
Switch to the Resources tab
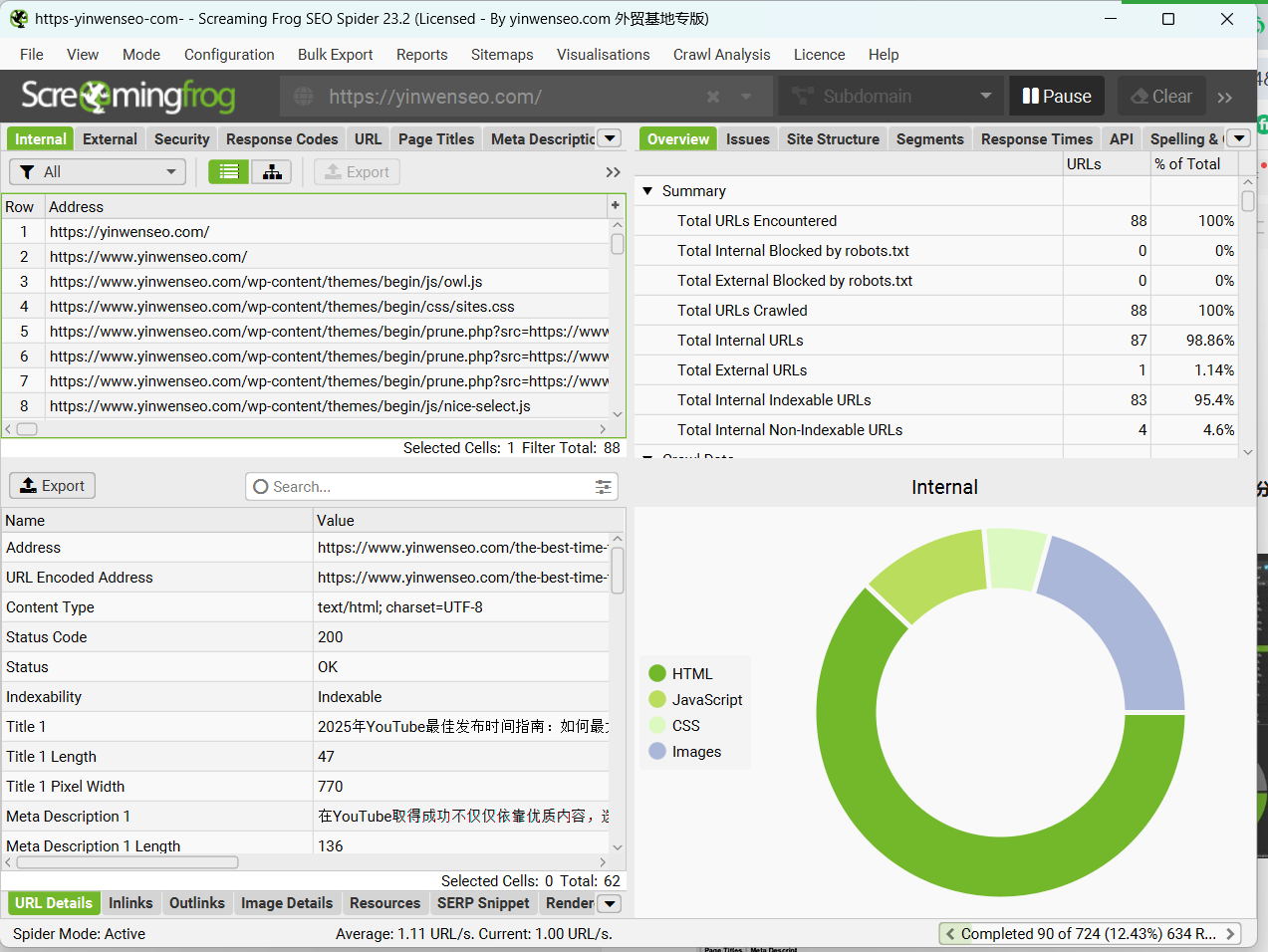(x=384, y=903)
